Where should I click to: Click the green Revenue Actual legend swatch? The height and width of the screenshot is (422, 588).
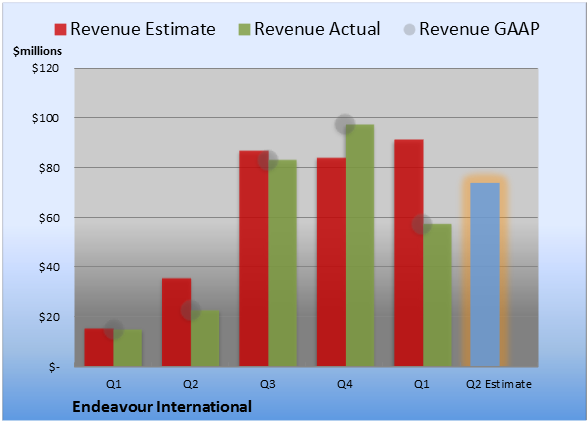(244, 29)
